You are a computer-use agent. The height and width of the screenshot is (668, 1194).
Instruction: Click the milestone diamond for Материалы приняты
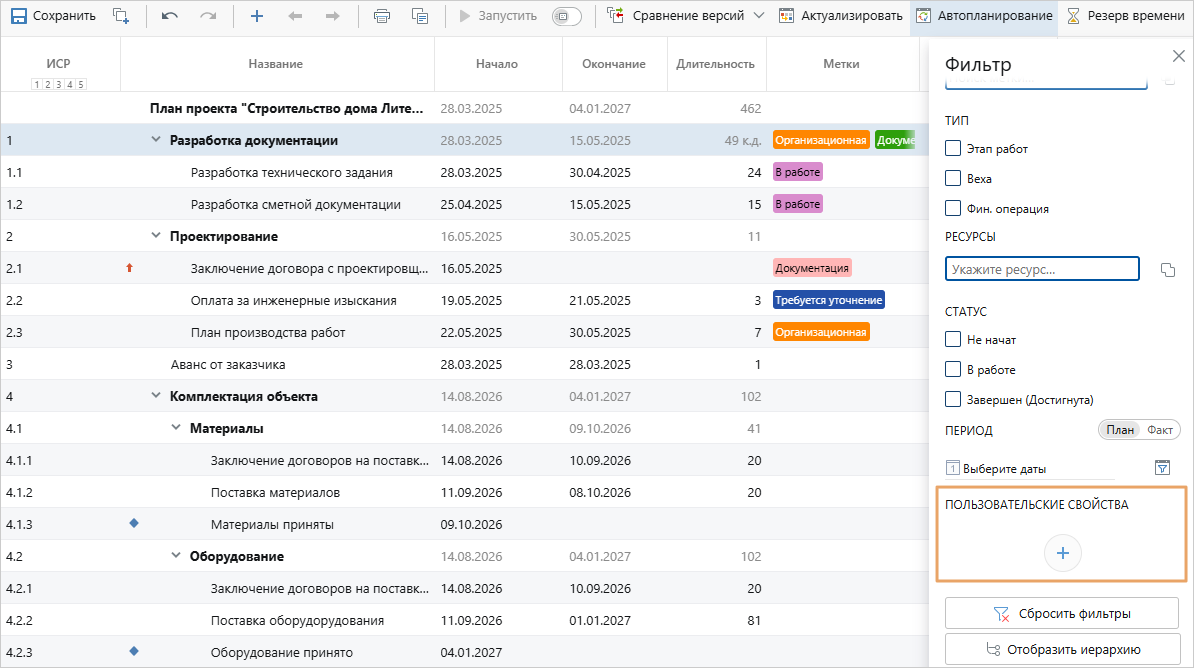134,523
